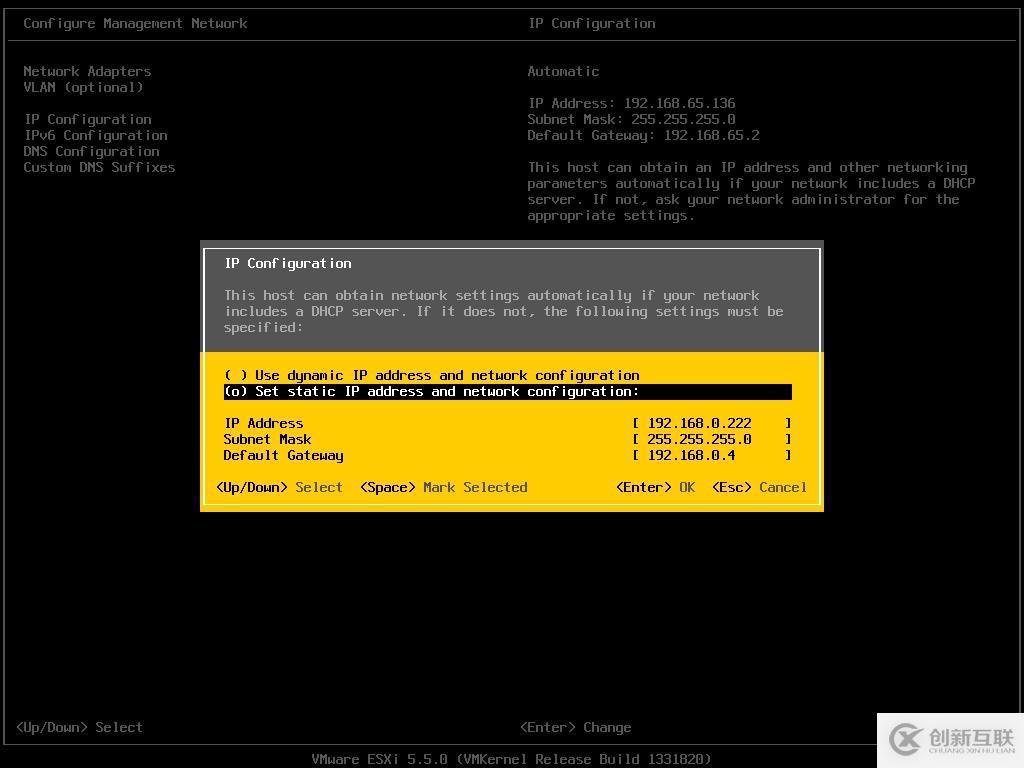The image size is (1024, 768).
Task: Open the VLAN (optional) menu entry
Action: click(x=83, y=88)
